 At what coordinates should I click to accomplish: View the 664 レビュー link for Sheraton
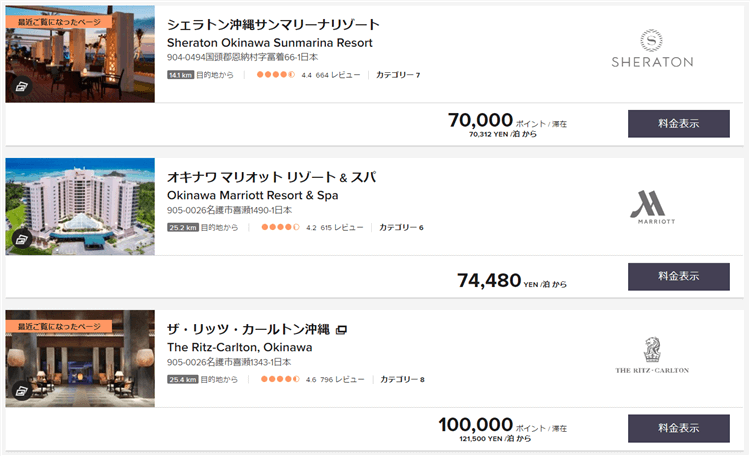(337, 75)
